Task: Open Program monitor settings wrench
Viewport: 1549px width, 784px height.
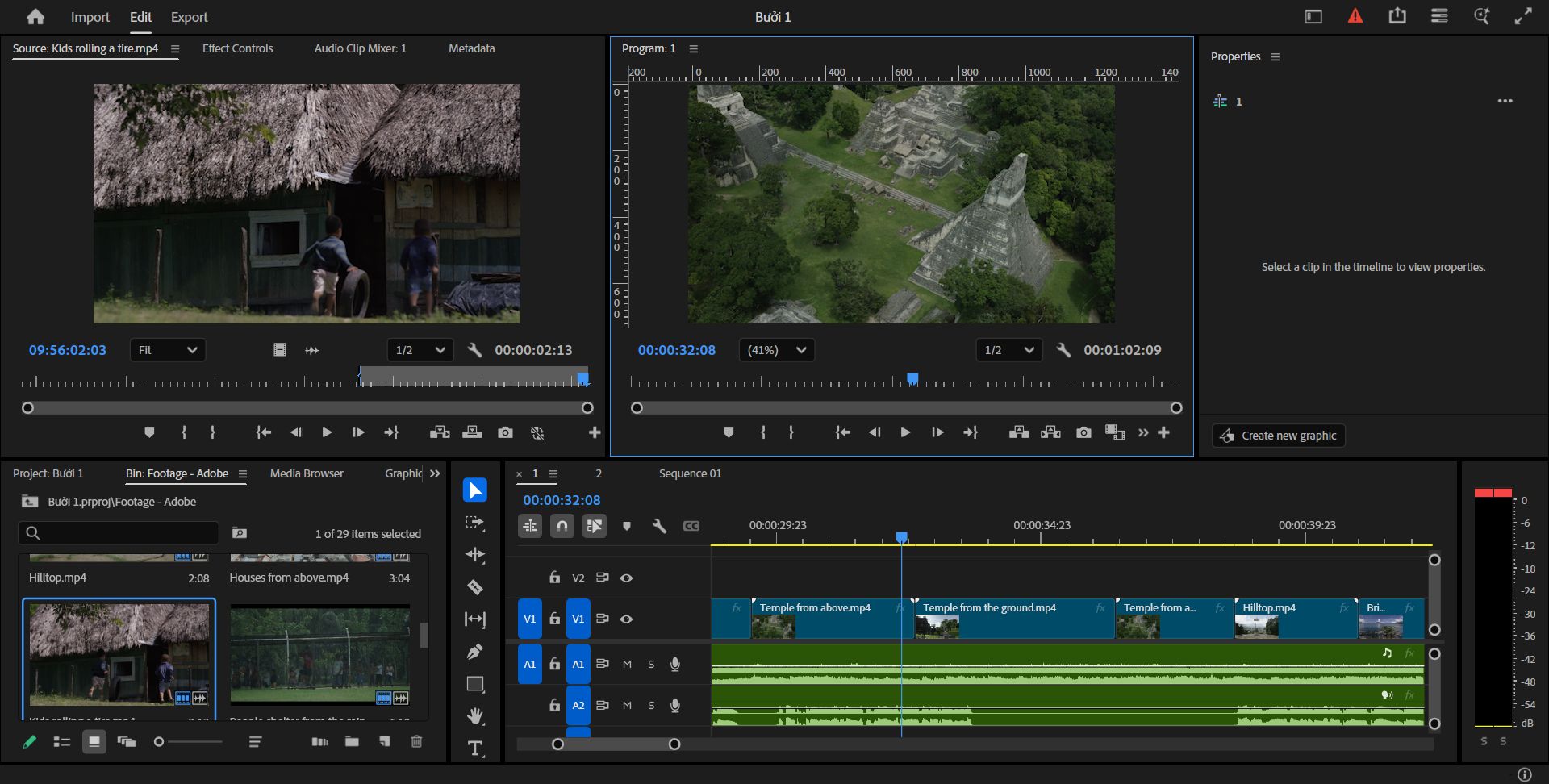Action: (x=1063, y=350)
